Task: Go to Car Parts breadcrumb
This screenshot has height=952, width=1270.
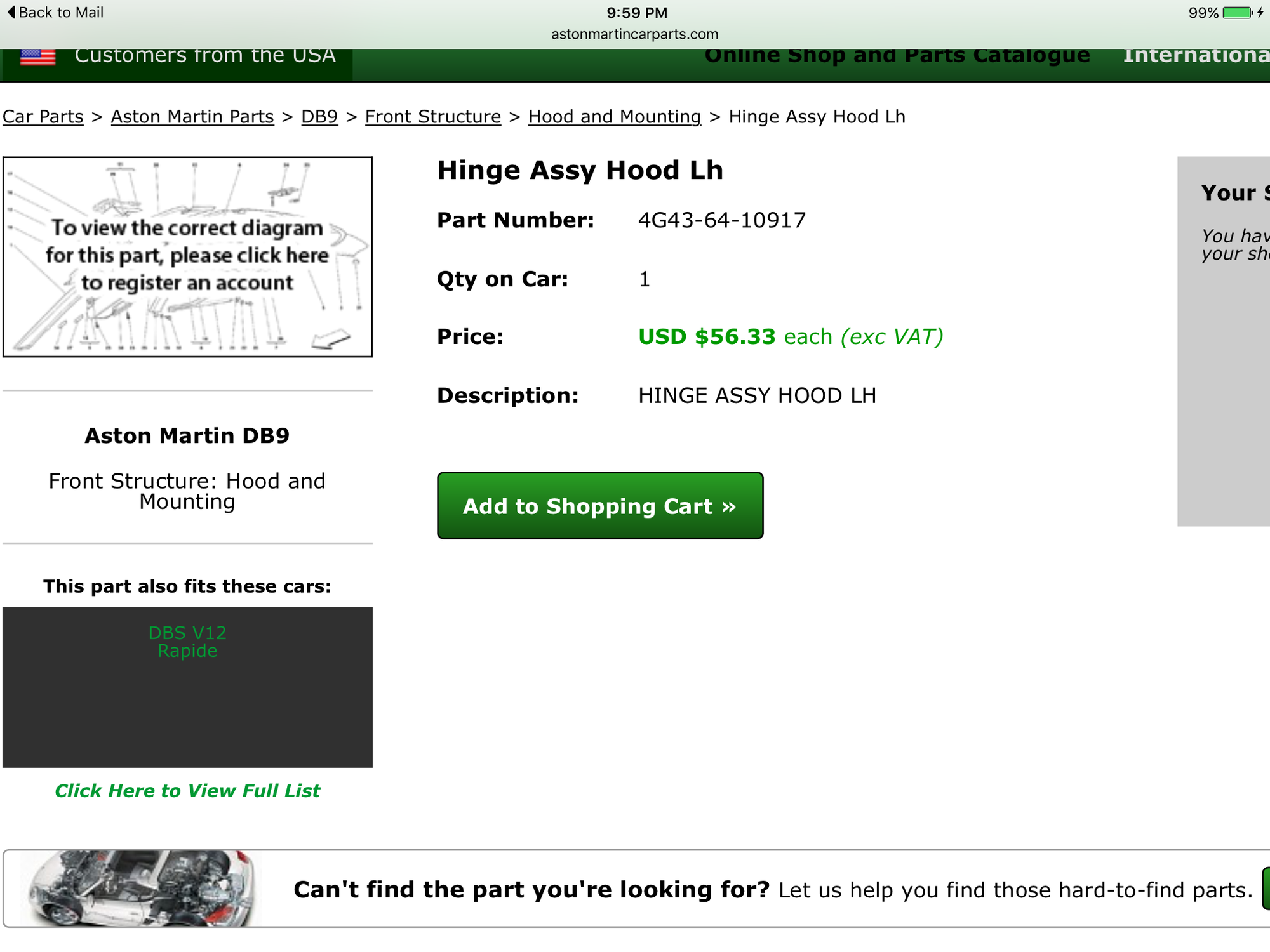Action: tap(43, 117)
